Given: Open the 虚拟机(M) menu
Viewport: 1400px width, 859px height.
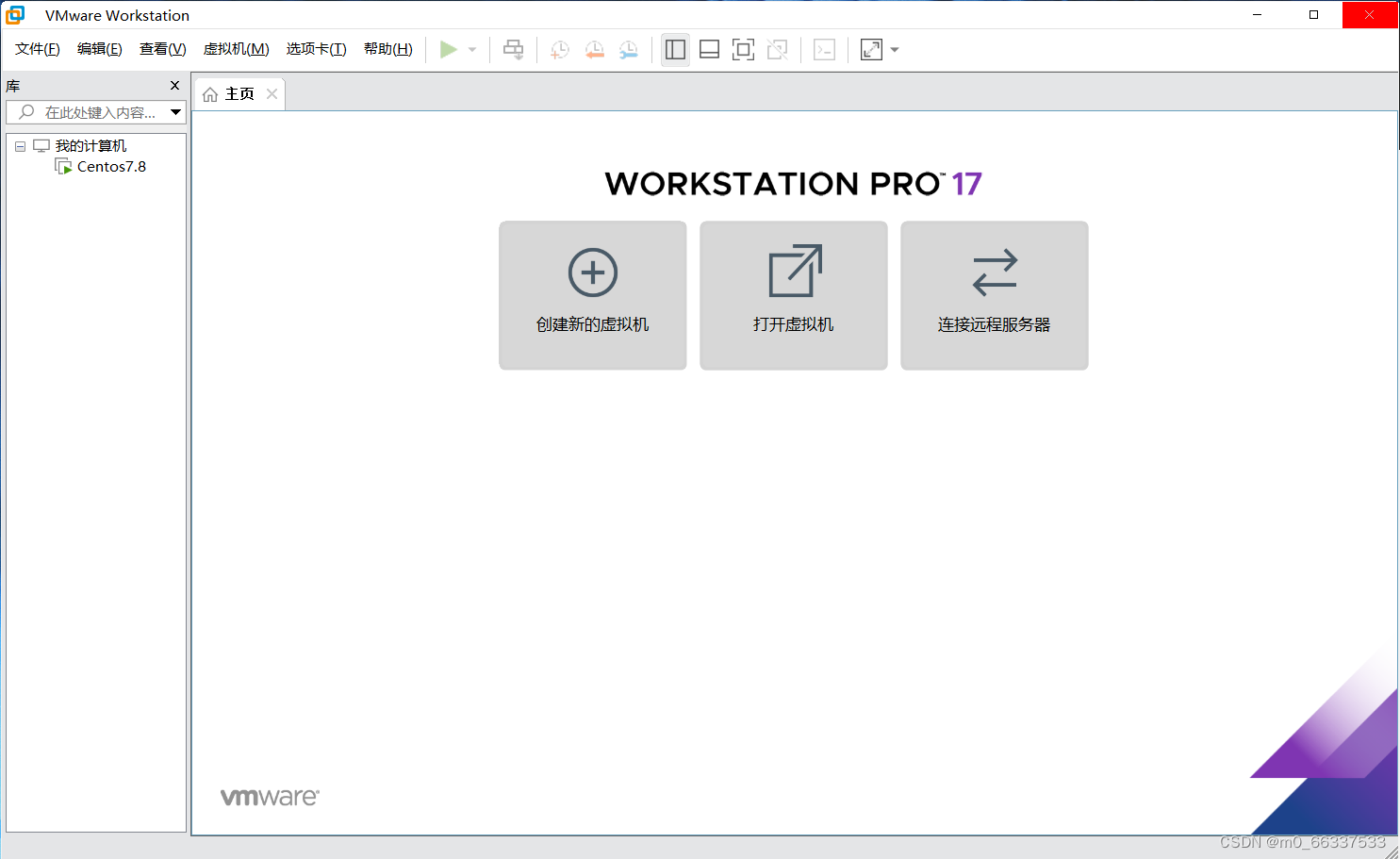Looking at the screenshot, I should 237,49.
